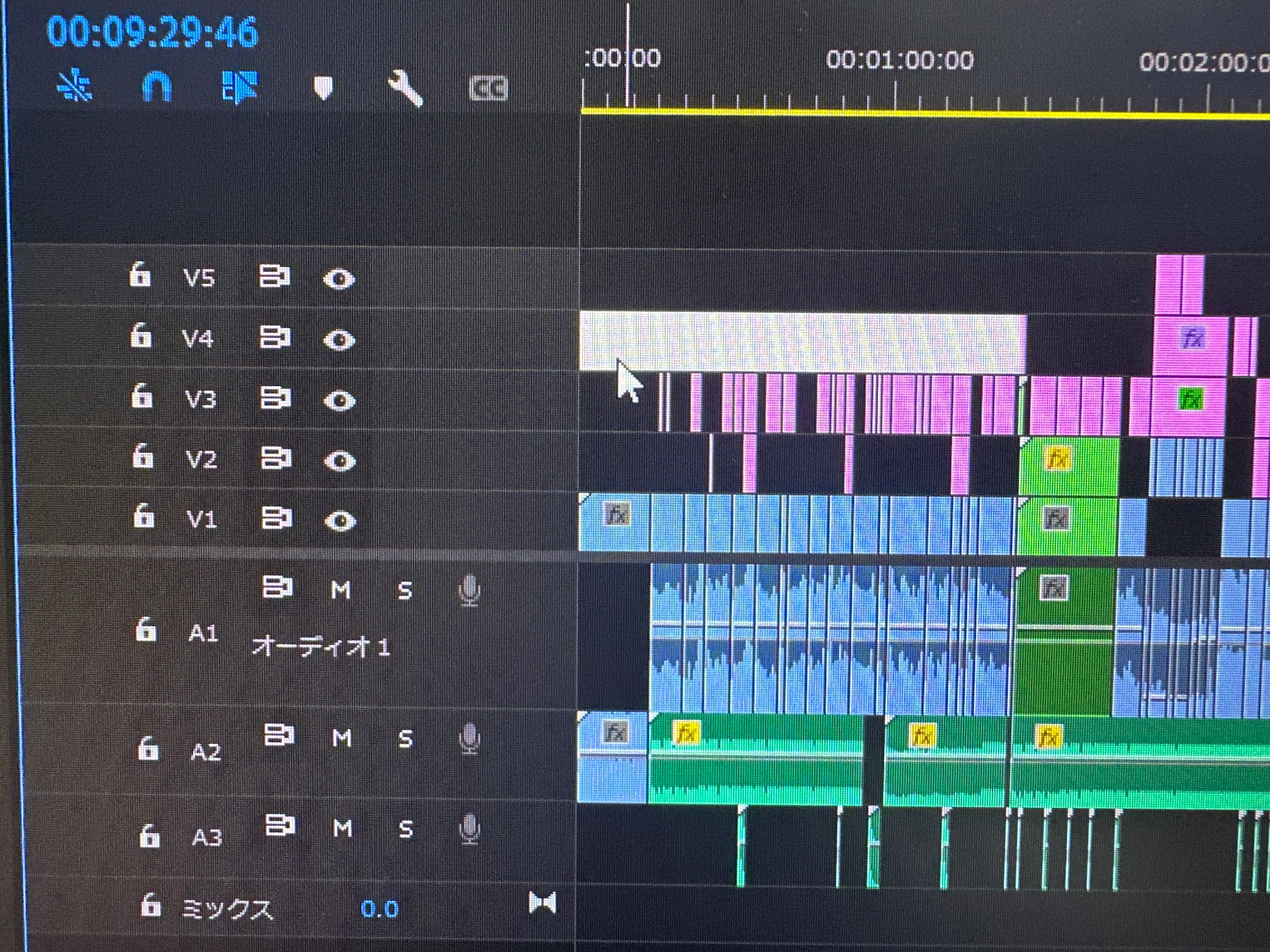The width and height of the screenshot is (1270, 952).
Task: Click the nest sequence insert icon
Action: [x=75, y=86]
